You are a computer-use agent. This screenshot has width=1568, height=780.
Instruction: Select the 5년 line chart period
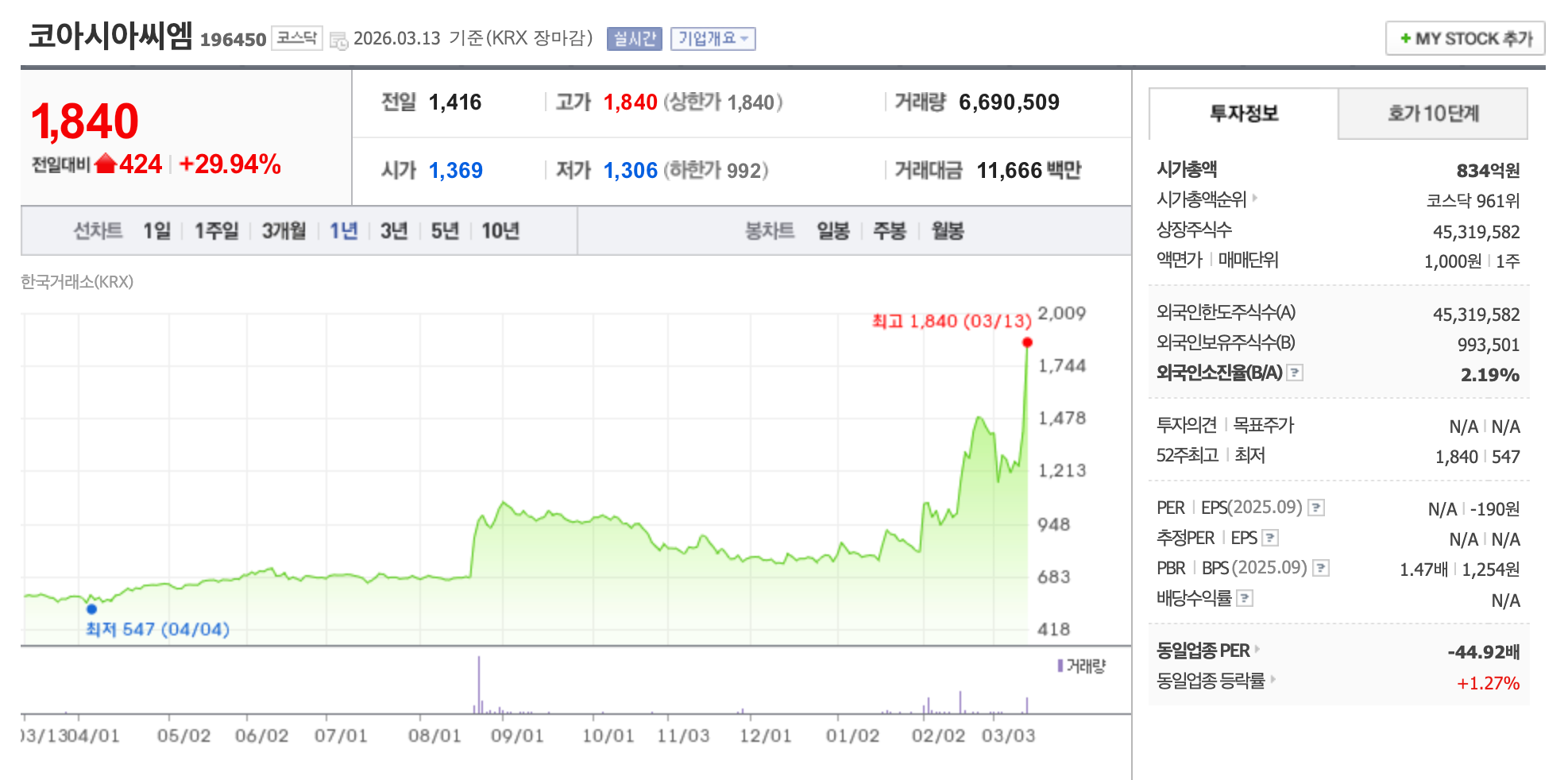tap(445, 231)
